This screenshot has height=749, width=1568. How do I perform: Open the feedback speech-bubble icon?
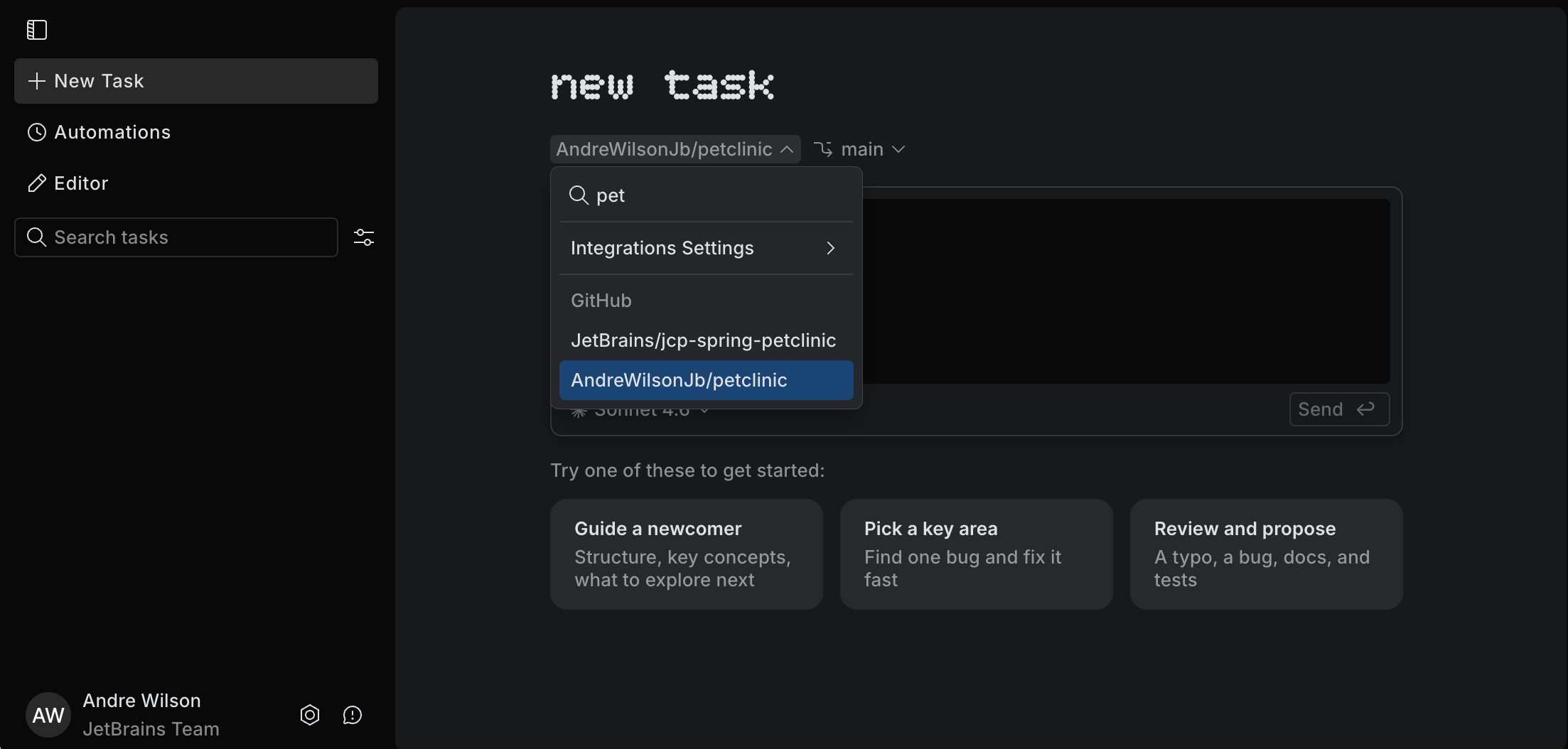[353, 715]
